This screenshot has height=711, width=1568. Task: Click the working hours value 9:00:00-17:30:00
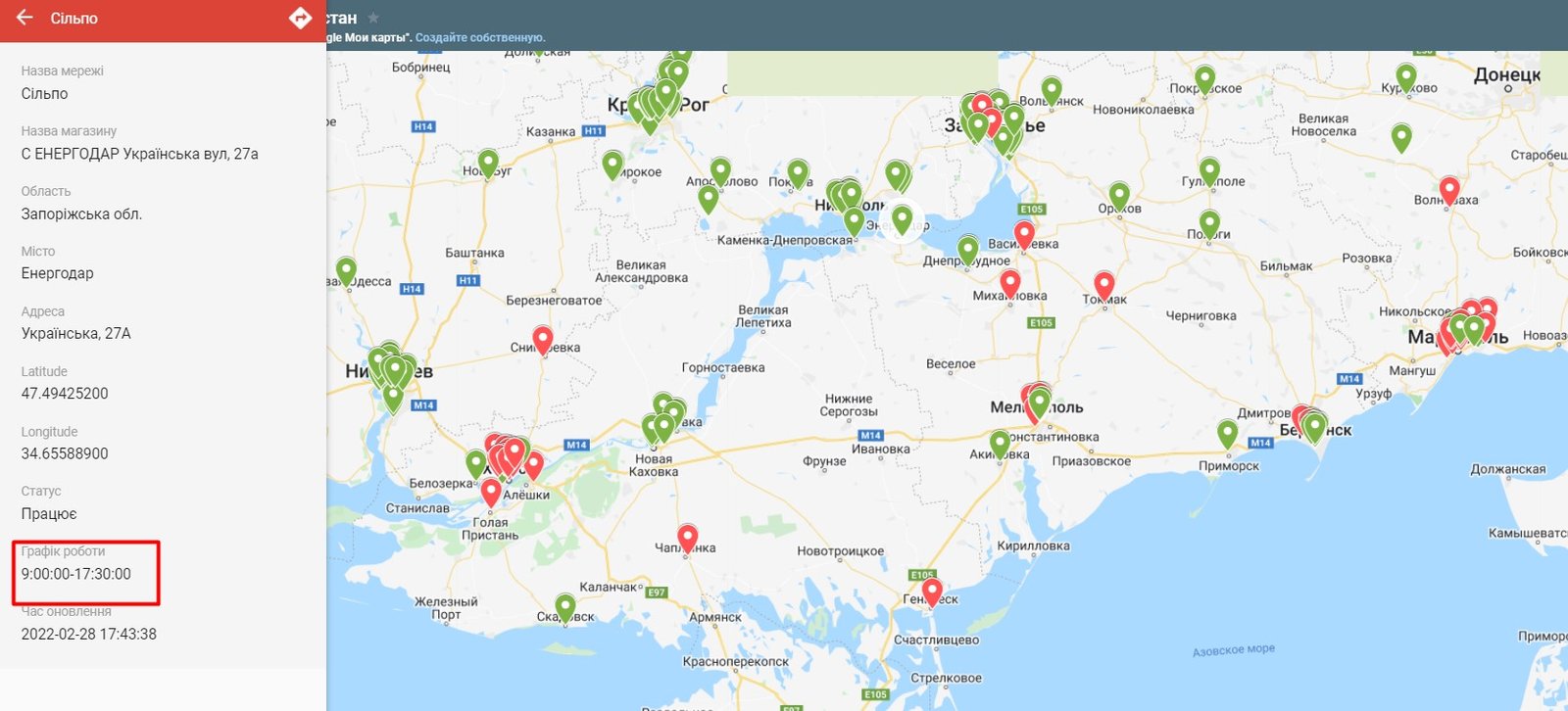pos(76,574)
